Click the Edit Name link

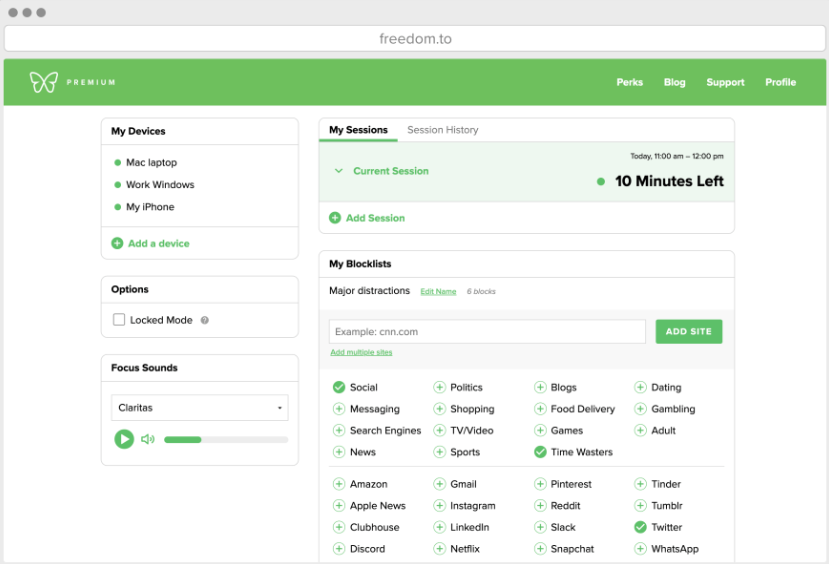point(438,292)
